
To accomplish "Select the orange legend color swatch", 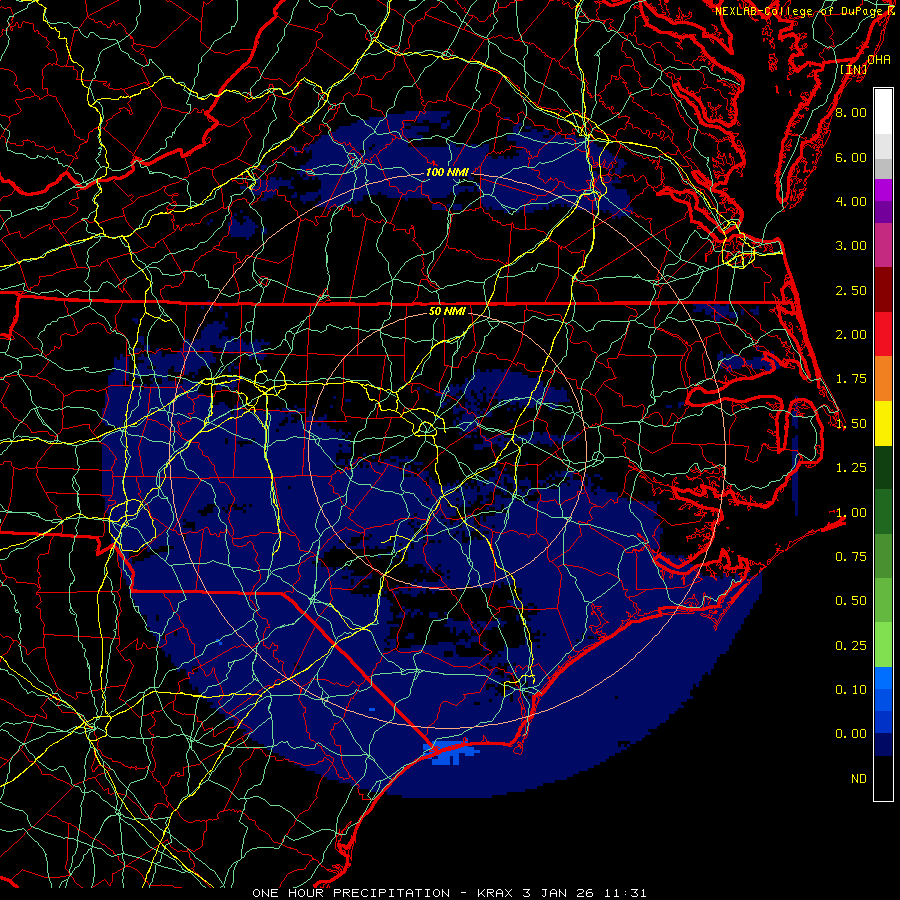I will point(883,379).
